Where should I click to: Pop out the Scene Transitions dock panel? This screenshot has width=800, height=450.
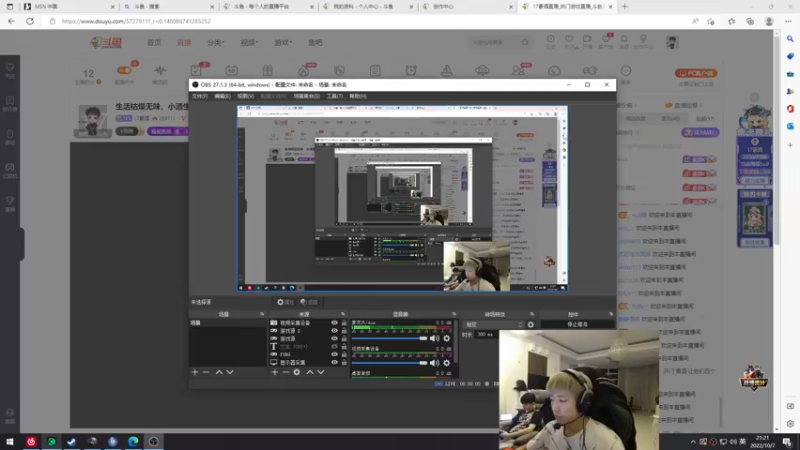532,314
